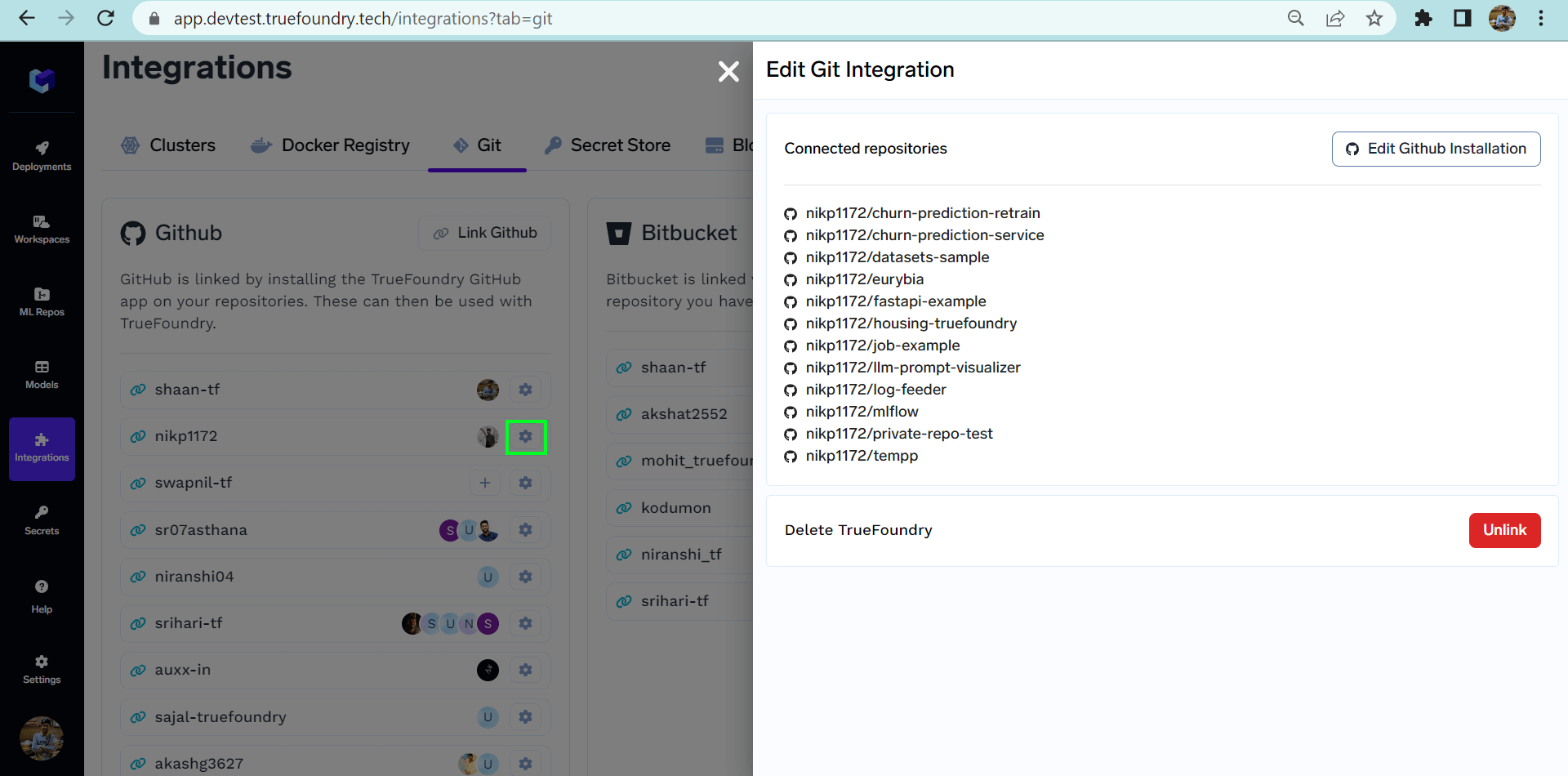
Task: Close the Edit Git Integration panel
Action: coord(728,72)
